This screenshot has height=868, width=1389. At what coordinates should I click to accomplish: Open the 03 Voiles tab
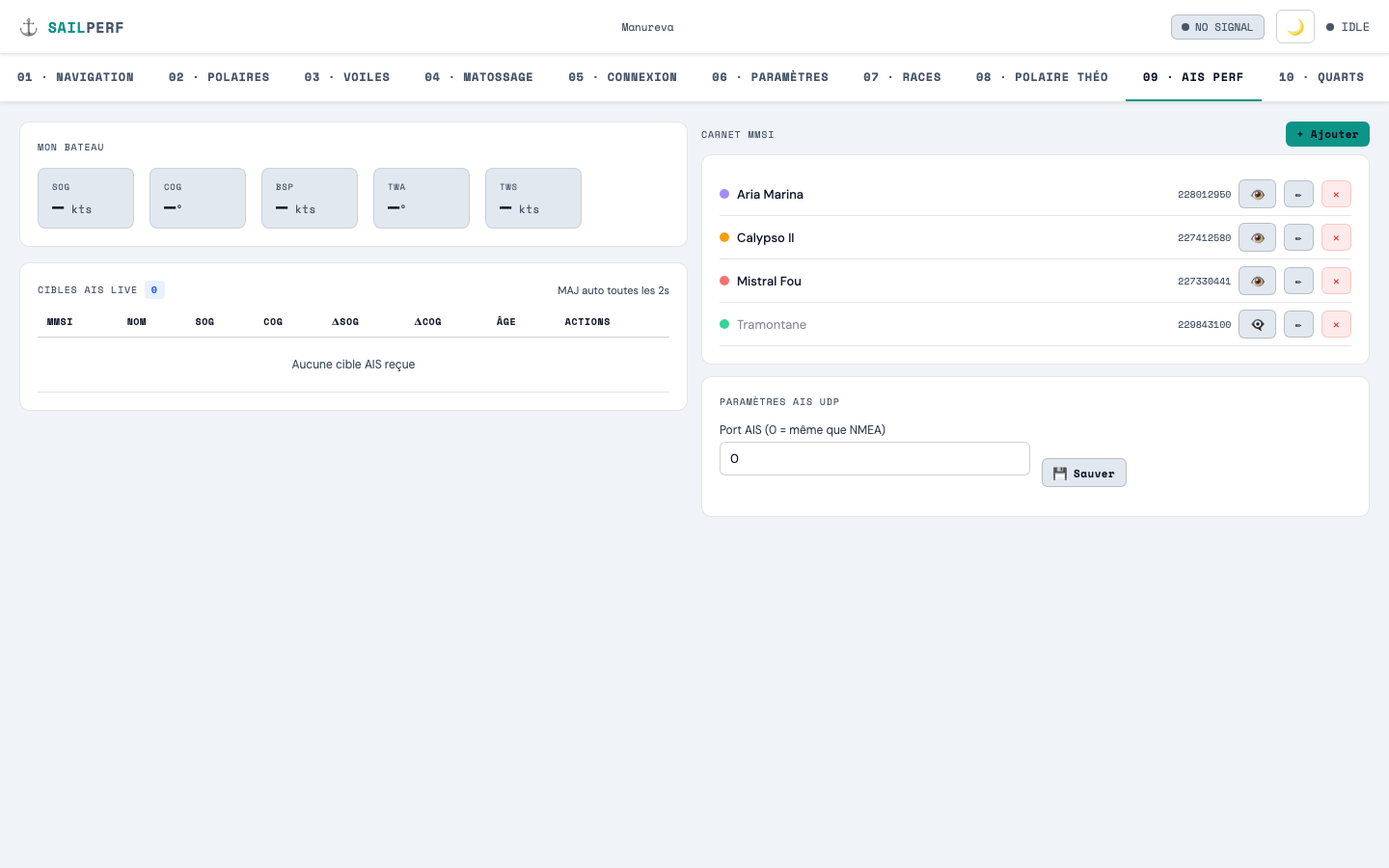(x=347, y=77)
